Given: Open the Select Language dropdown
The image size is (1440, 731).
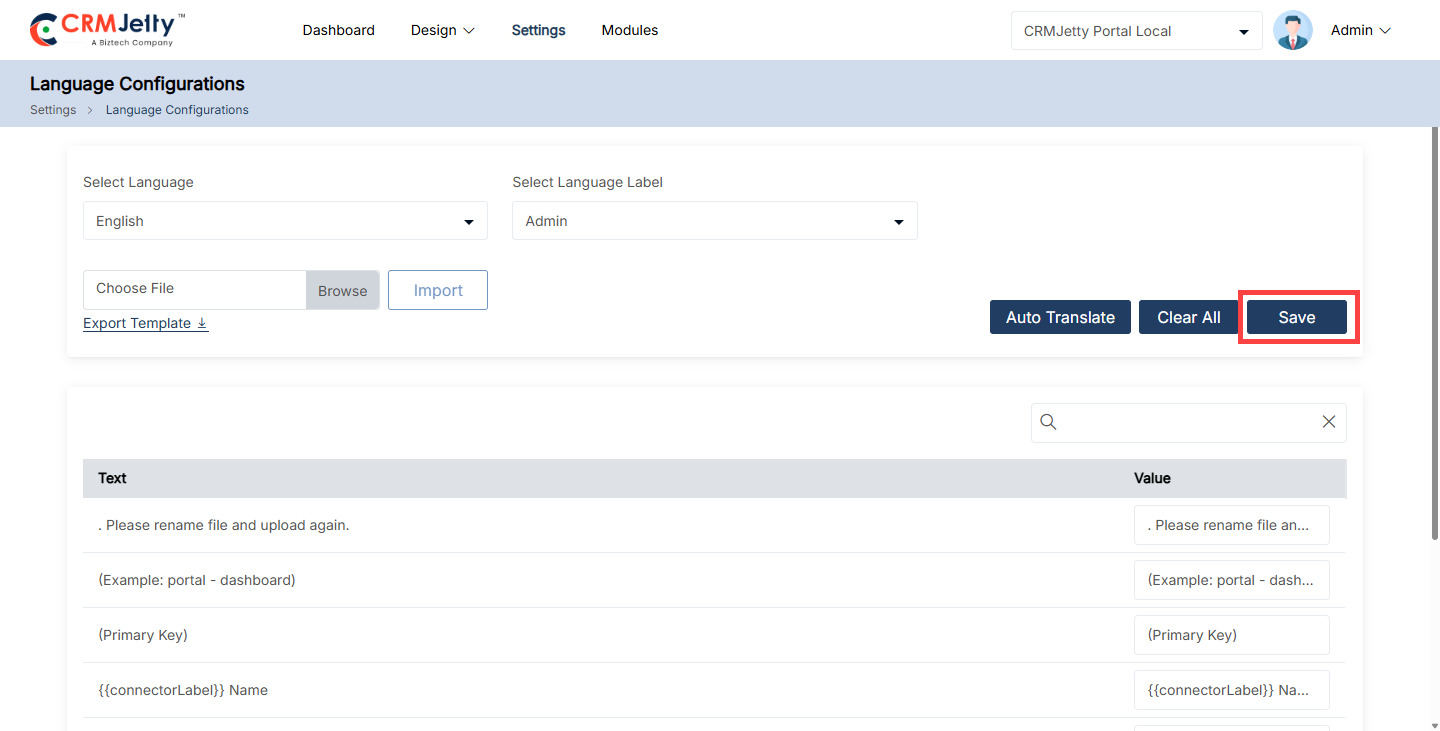Looking at the screenshot, I should pos(285,221).
